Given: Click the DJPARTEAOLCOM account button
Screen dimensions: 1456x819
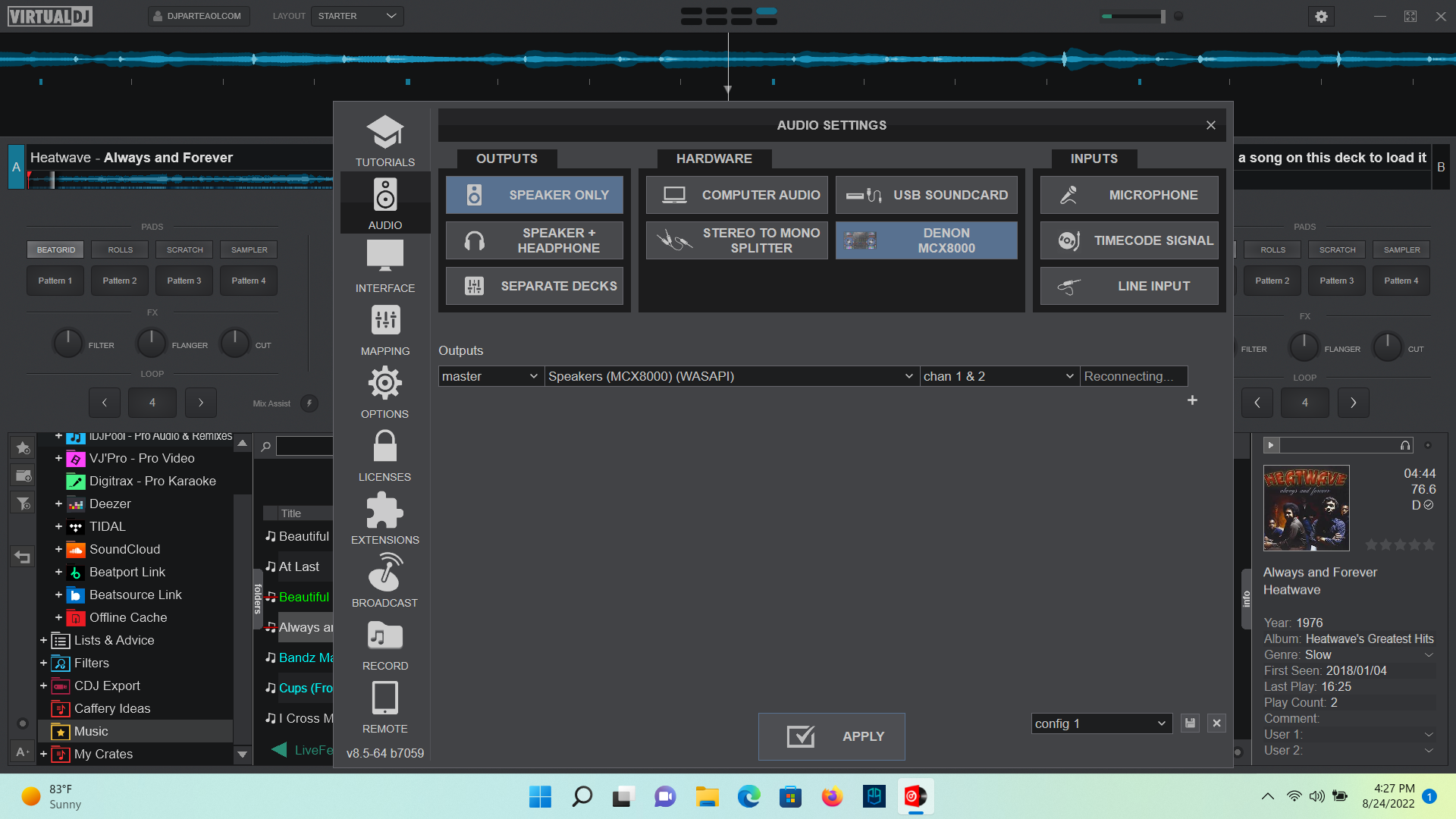Looking at the screenshot, I should pyautogui.click(x=199, y=16).
